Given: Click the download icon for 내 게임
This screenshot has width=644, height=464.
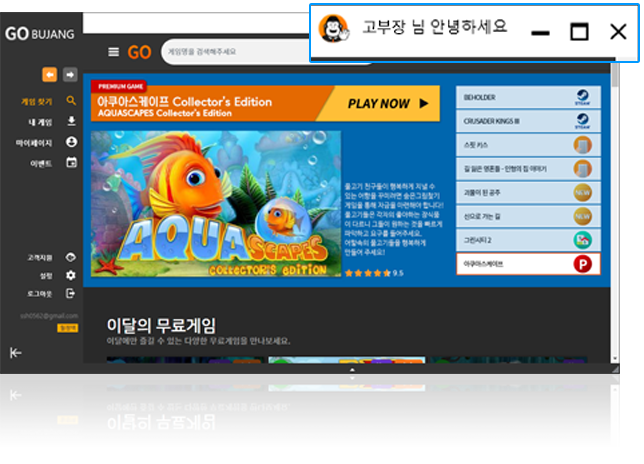Looking at the screenshot, I should [71, 121].
